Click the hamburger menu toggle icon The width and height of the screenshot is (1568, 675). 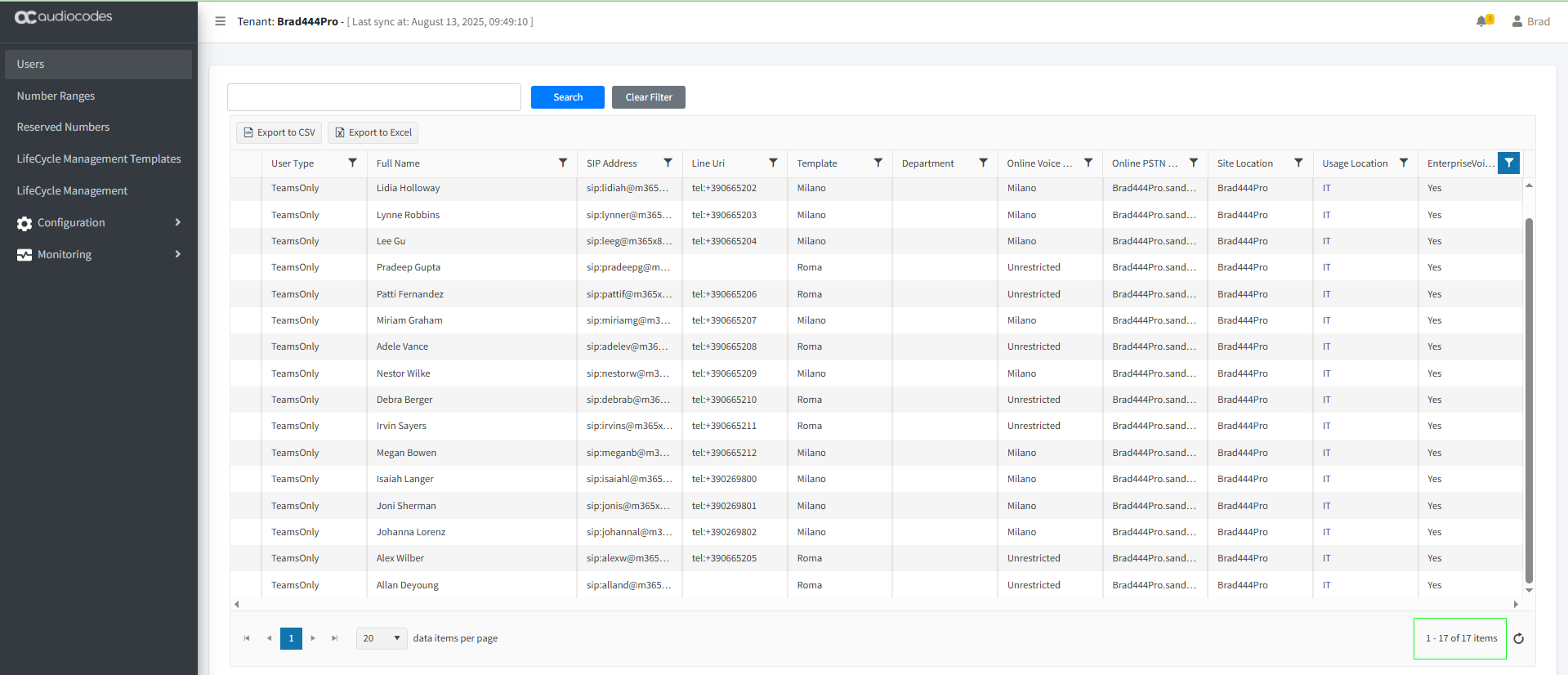coord(220,21)
